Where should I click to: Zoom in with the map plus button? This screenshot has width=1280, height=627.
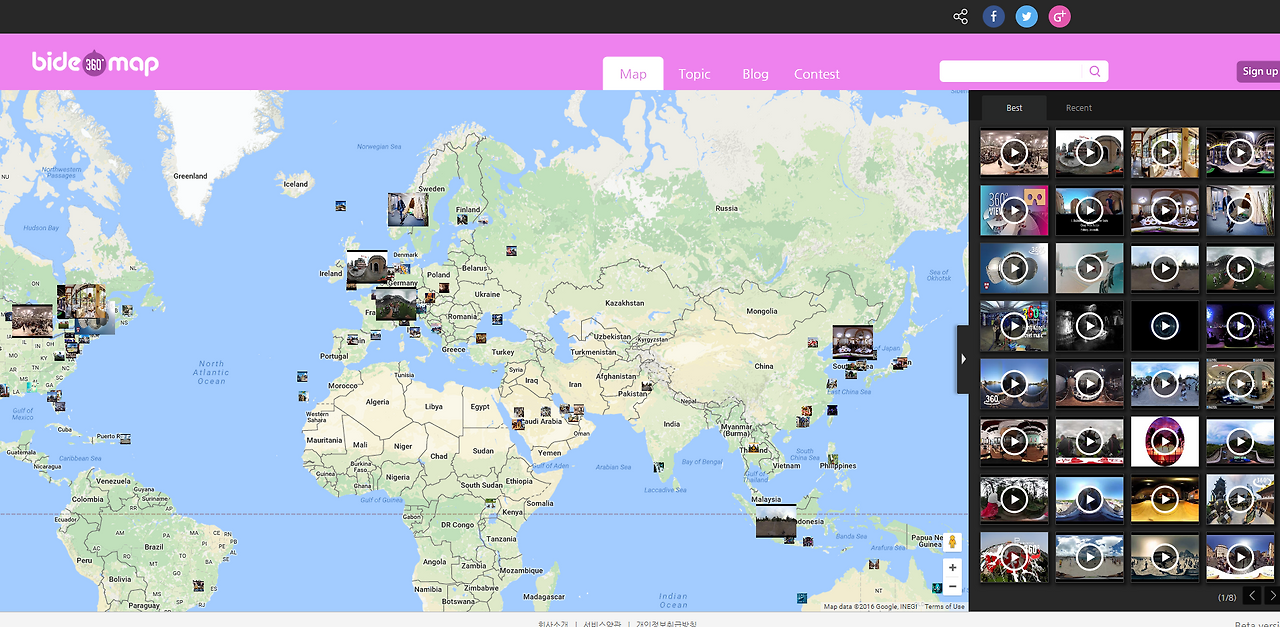click(x=952, y=567)
